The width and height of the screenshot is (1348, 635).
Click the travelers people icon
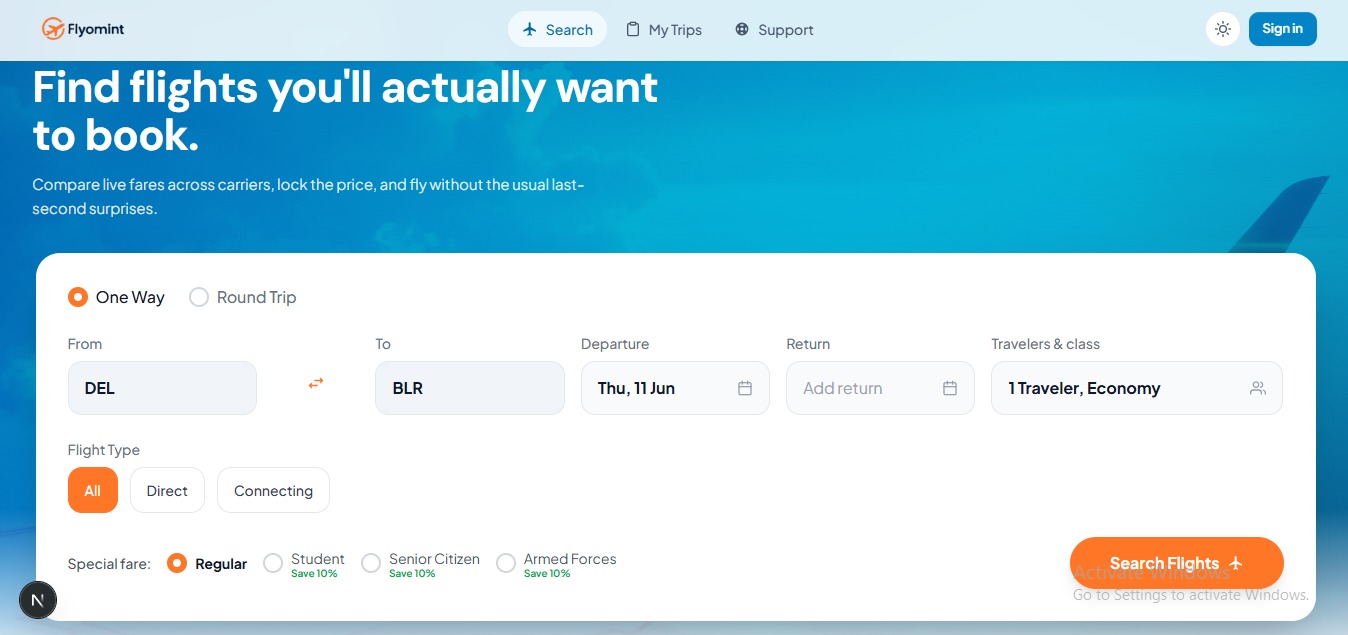click(1258, 388)
